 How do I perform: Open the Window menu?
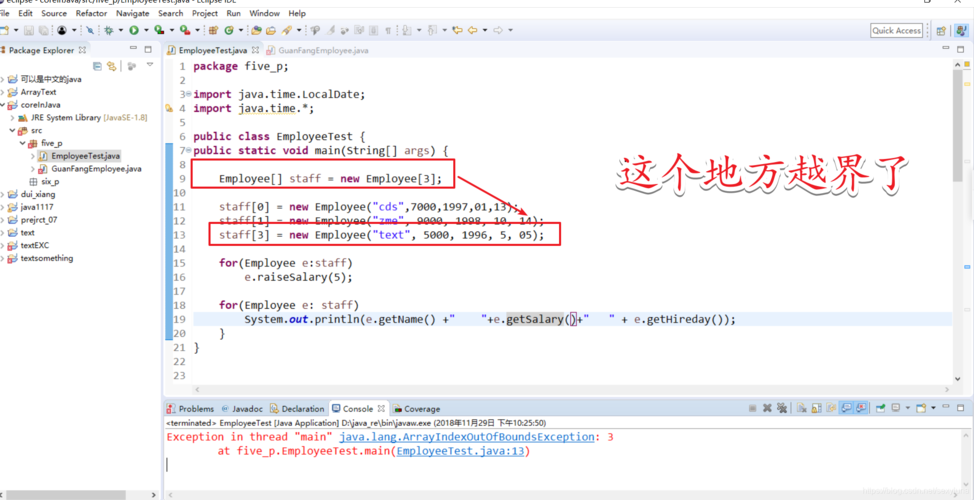[x=264, y=13]
